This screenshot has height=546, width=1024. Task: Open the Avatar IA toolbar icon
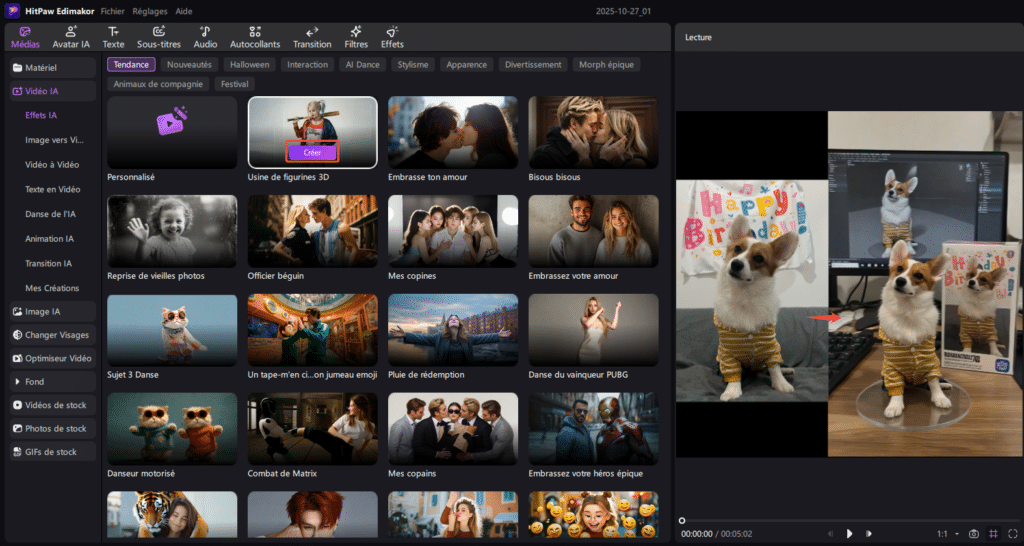pos(71,32)
